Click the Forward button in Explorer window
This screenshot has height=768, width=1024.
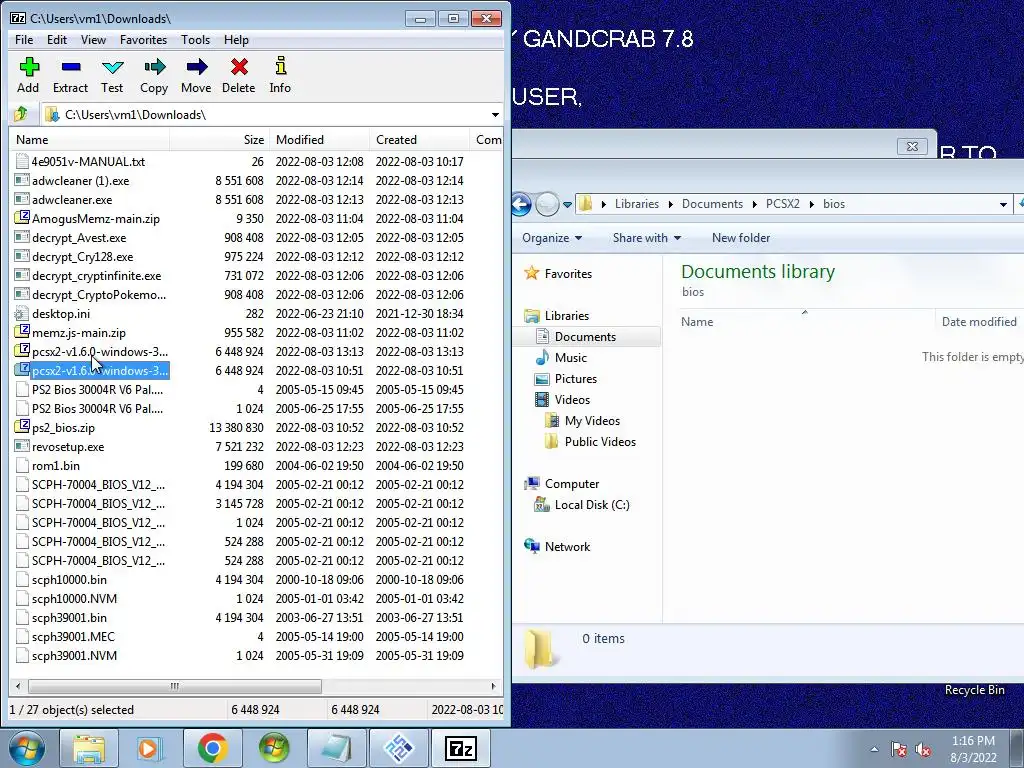(547, 204)
